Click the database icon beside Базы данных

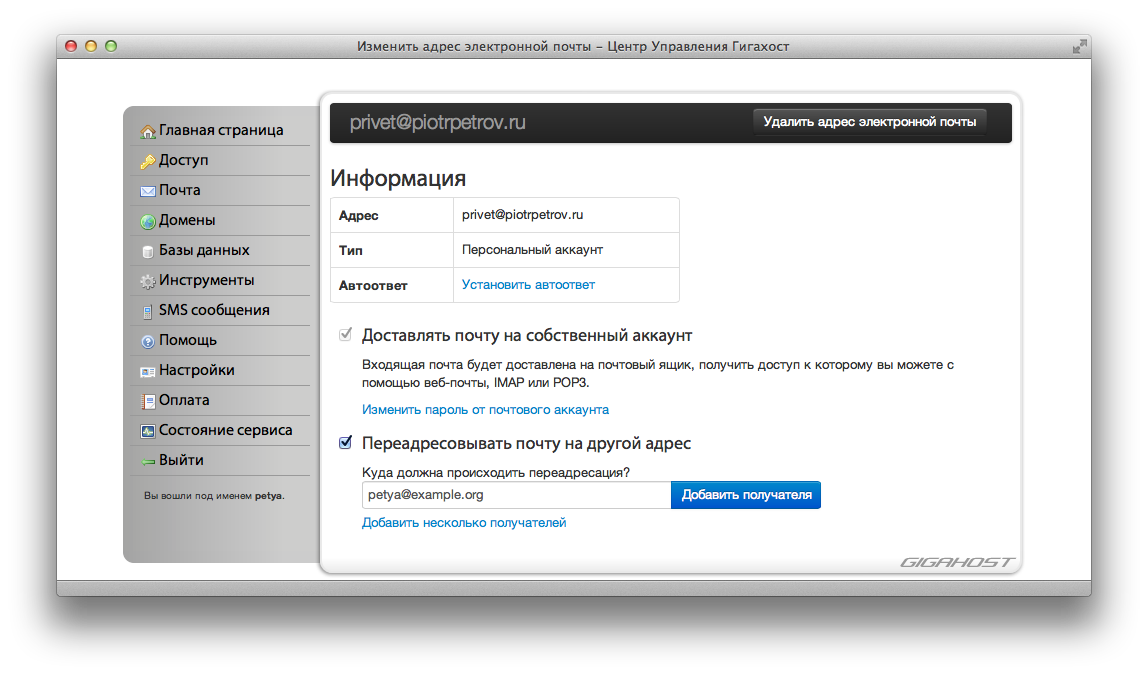(x=148, y=251)
